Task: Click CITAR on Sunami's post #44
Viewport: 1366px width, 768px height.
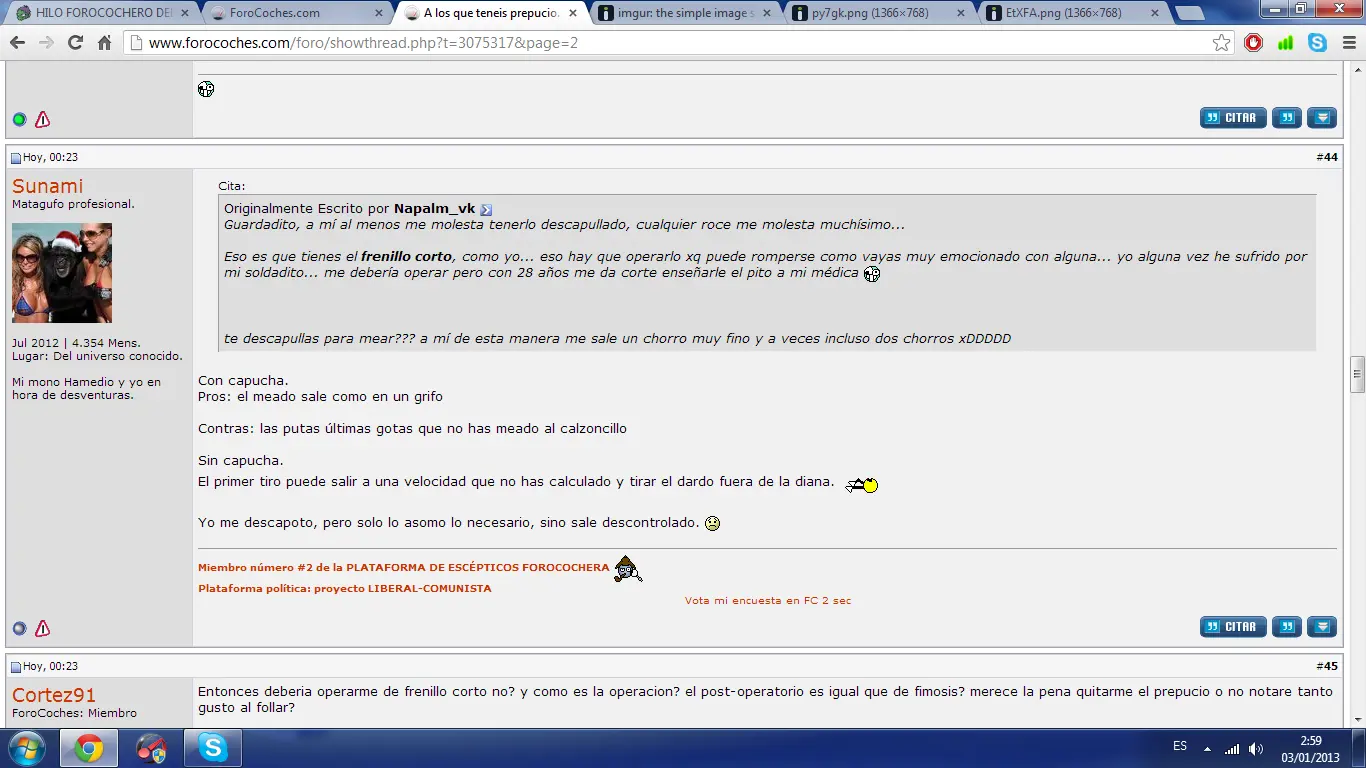Action: pos(1233,627)
